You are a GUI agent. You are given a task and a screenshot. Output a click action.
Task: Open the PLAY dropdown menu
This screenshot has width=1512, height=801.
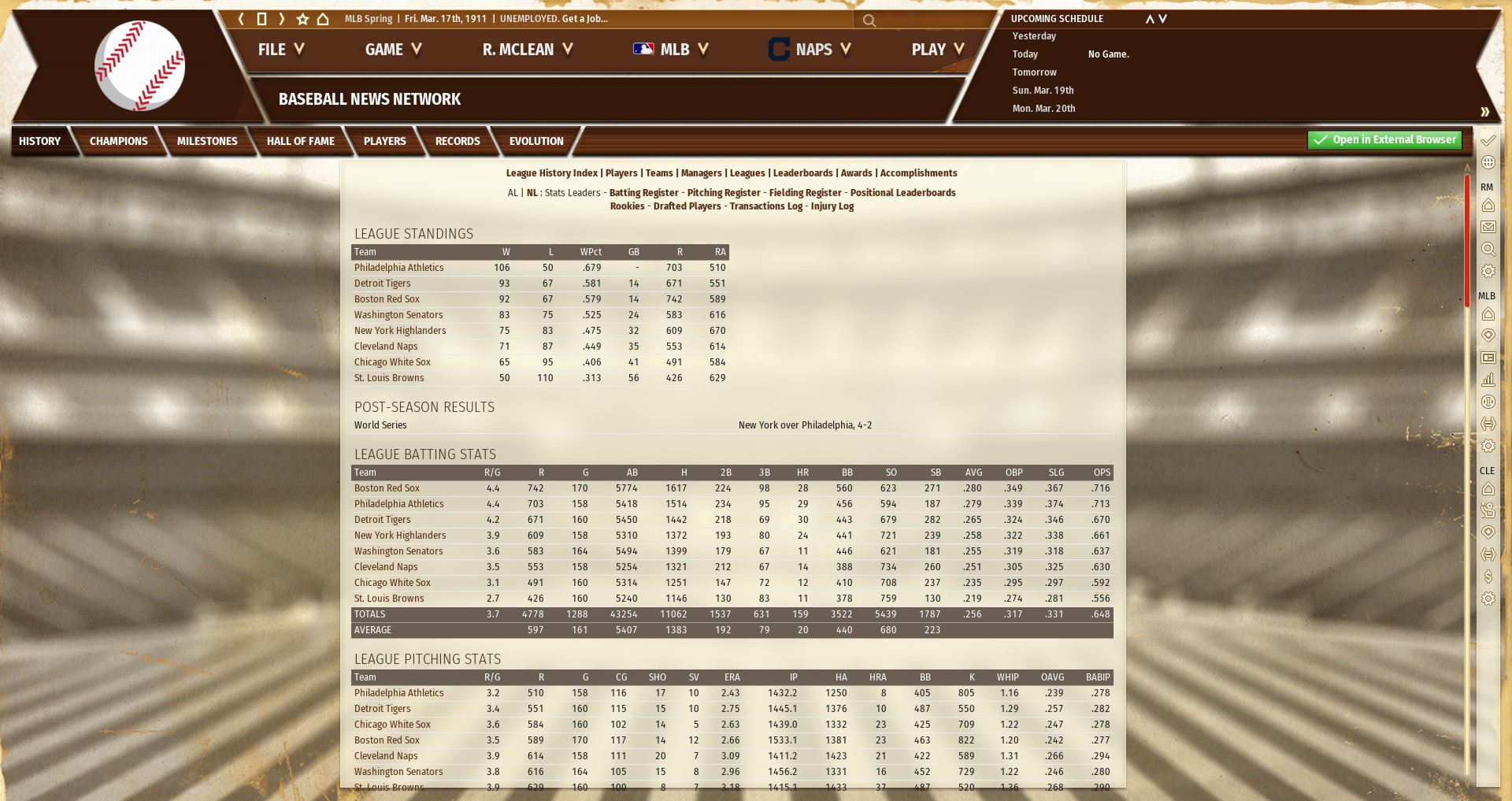(x=938, y=50)
